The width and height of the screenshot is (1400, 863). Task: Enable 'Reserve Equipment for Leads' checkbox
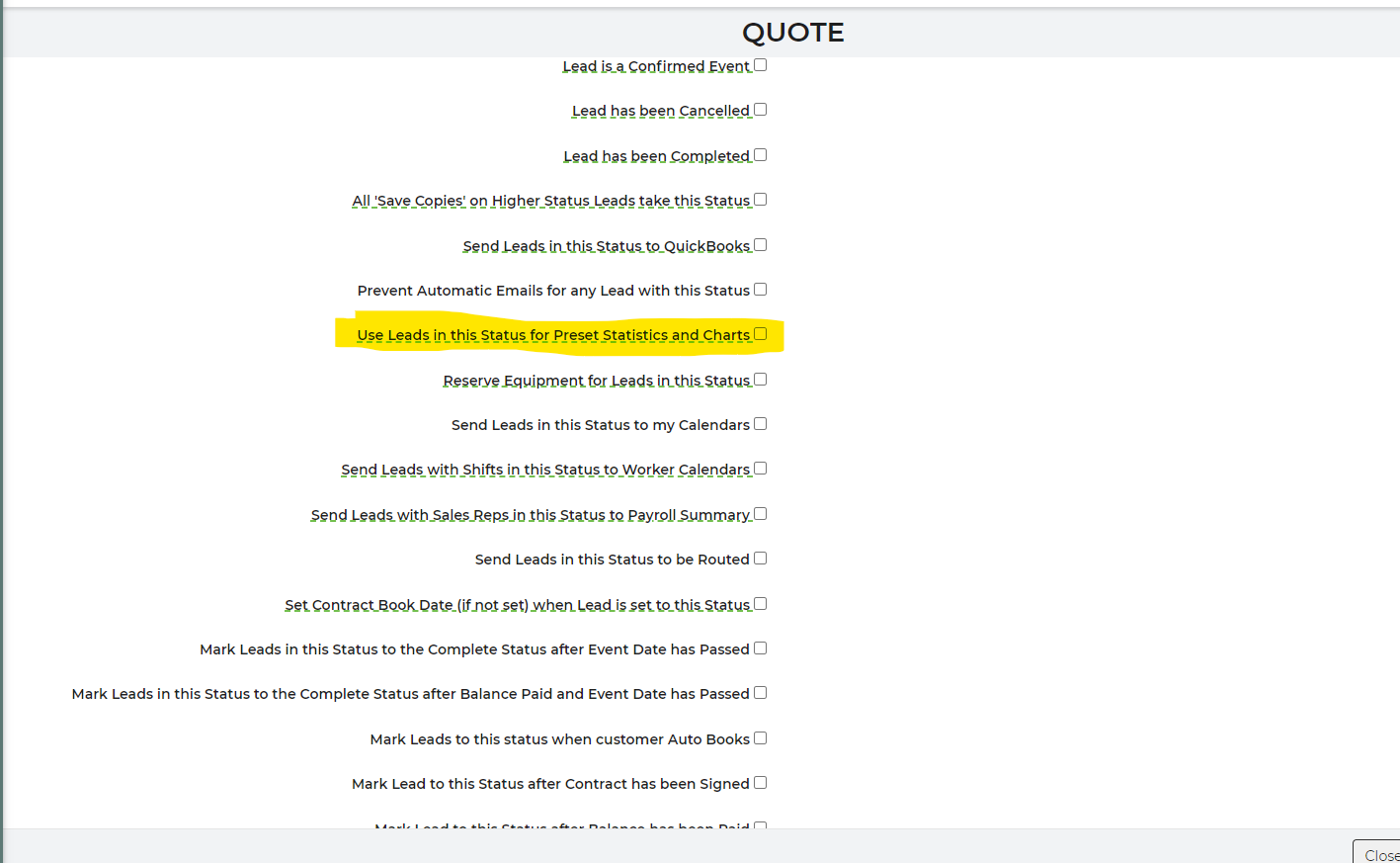coord(760,380)
